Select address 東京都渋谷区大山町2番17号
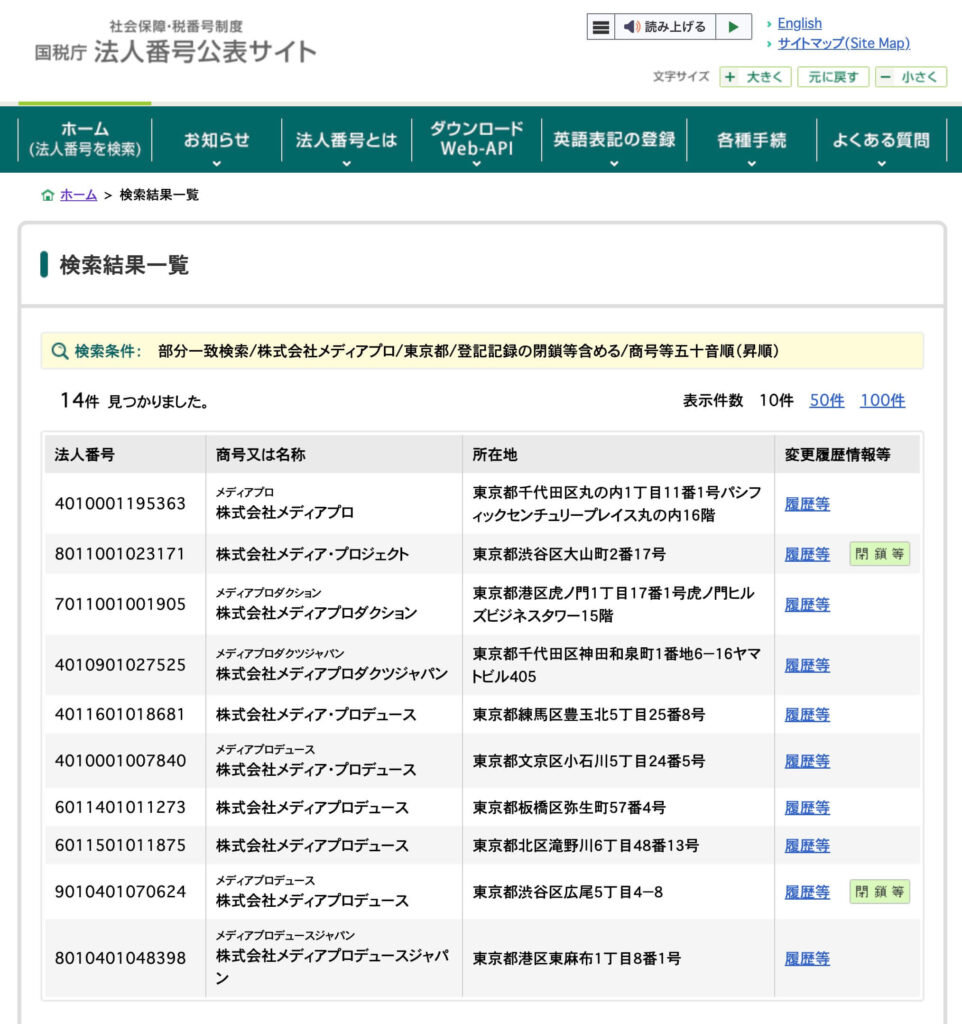 tap(569, 554)
